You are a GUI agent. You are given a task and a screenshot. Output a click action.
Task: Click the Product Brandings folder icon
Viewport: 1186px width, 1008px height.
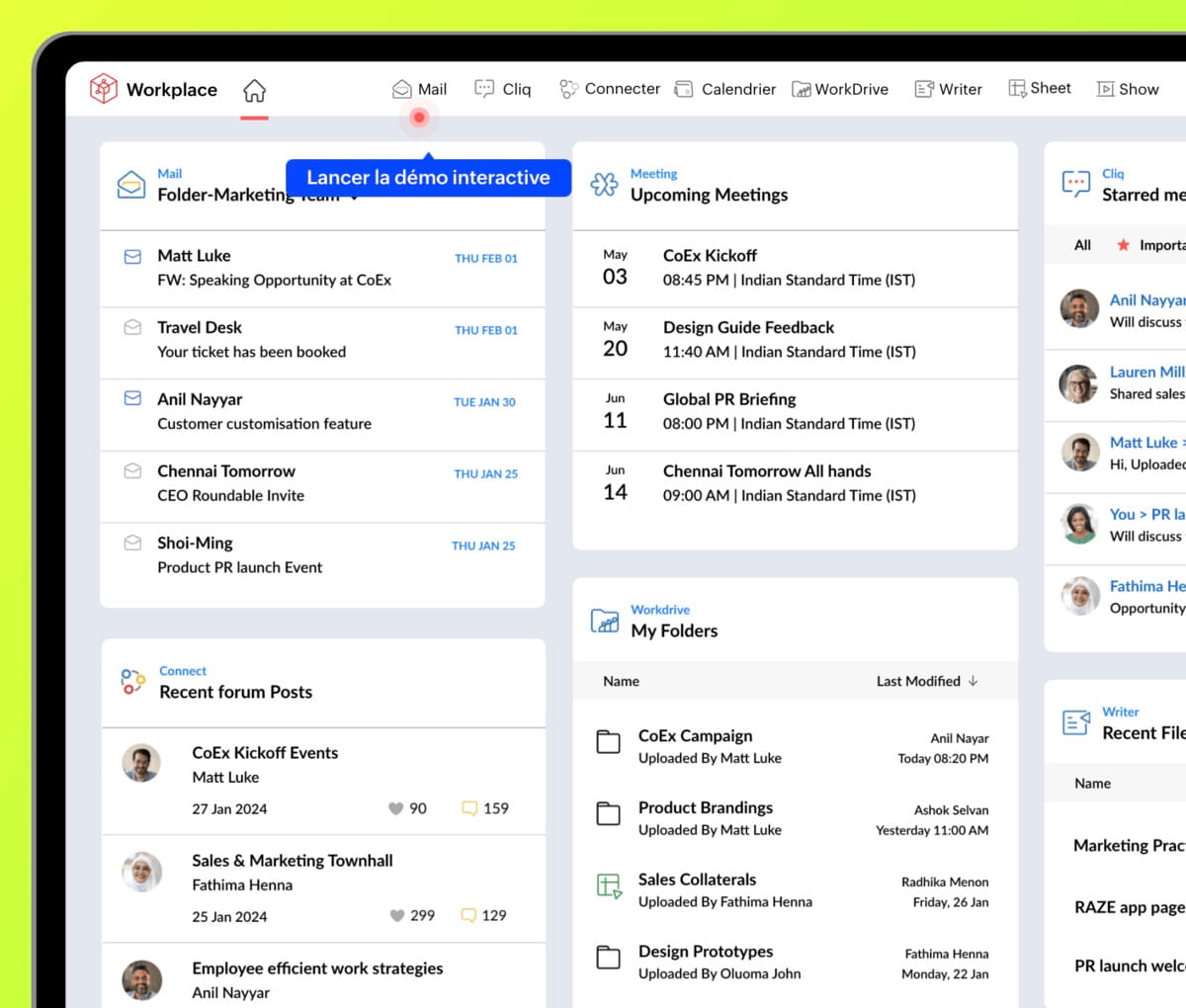point(608,814)
